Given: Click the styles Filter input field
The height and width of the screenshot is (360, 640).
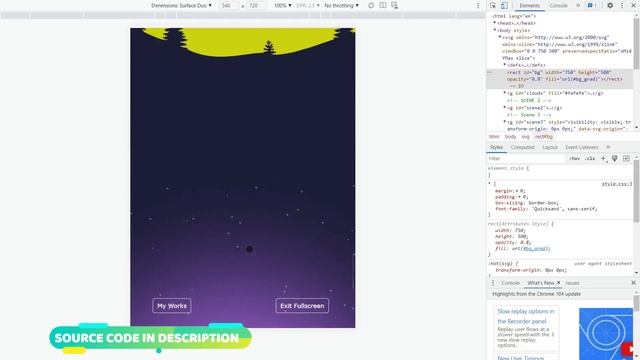Looking at the screenshot, I should pos(527,159).
